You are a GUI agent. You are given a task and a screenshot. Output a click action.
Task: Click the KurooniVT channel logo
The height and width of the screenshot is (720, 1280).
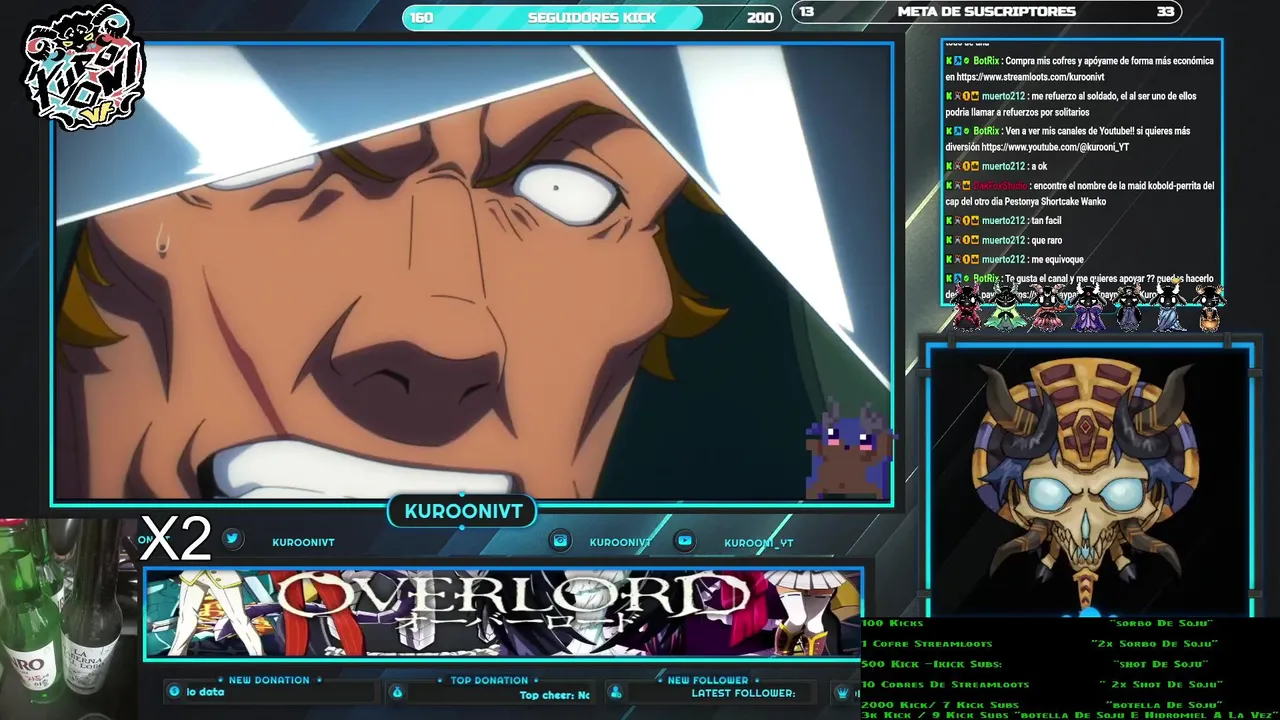coord(84,68)
